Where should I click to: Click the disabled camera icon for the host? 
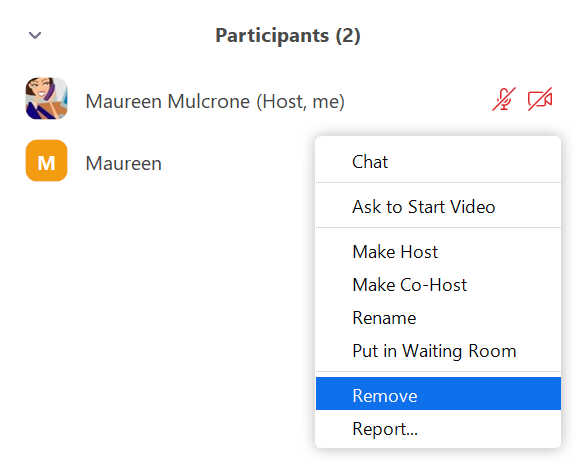coord(540,99)
